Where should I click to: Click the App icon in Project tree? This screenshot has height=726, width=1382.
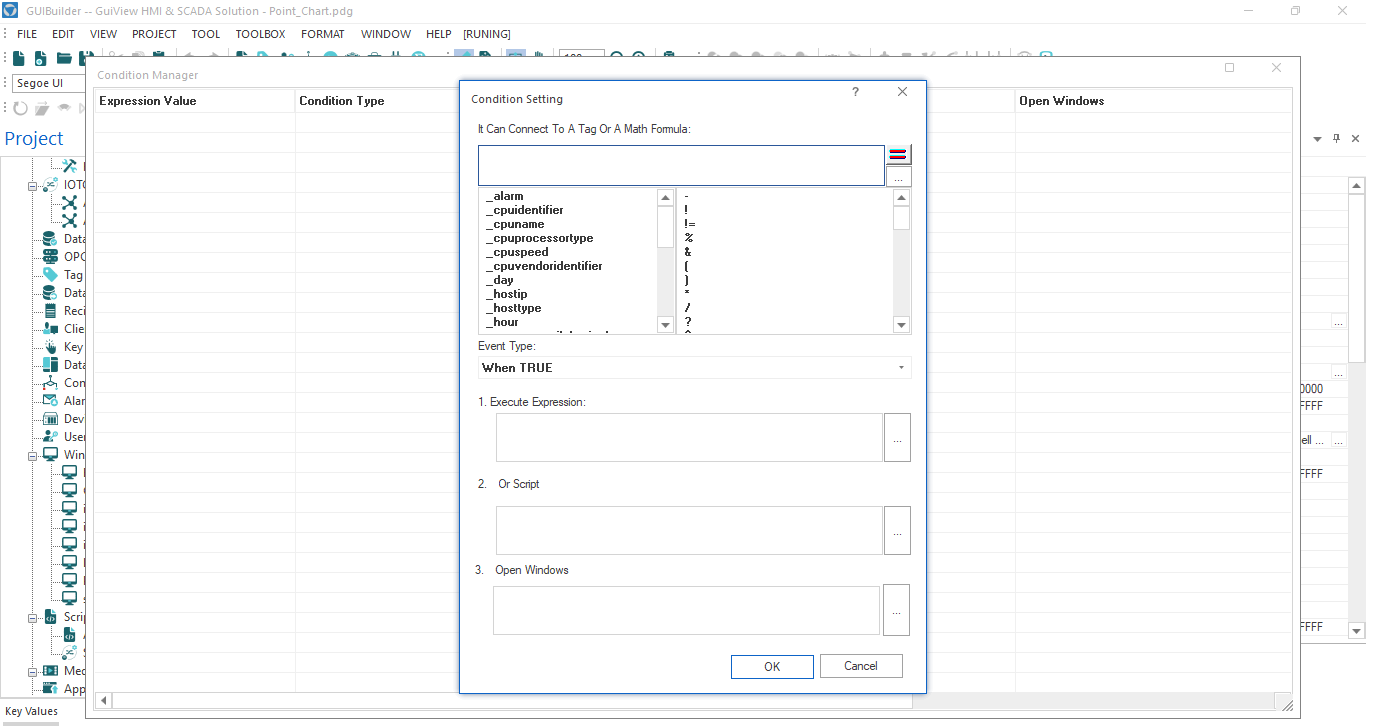tap(49, 689)
